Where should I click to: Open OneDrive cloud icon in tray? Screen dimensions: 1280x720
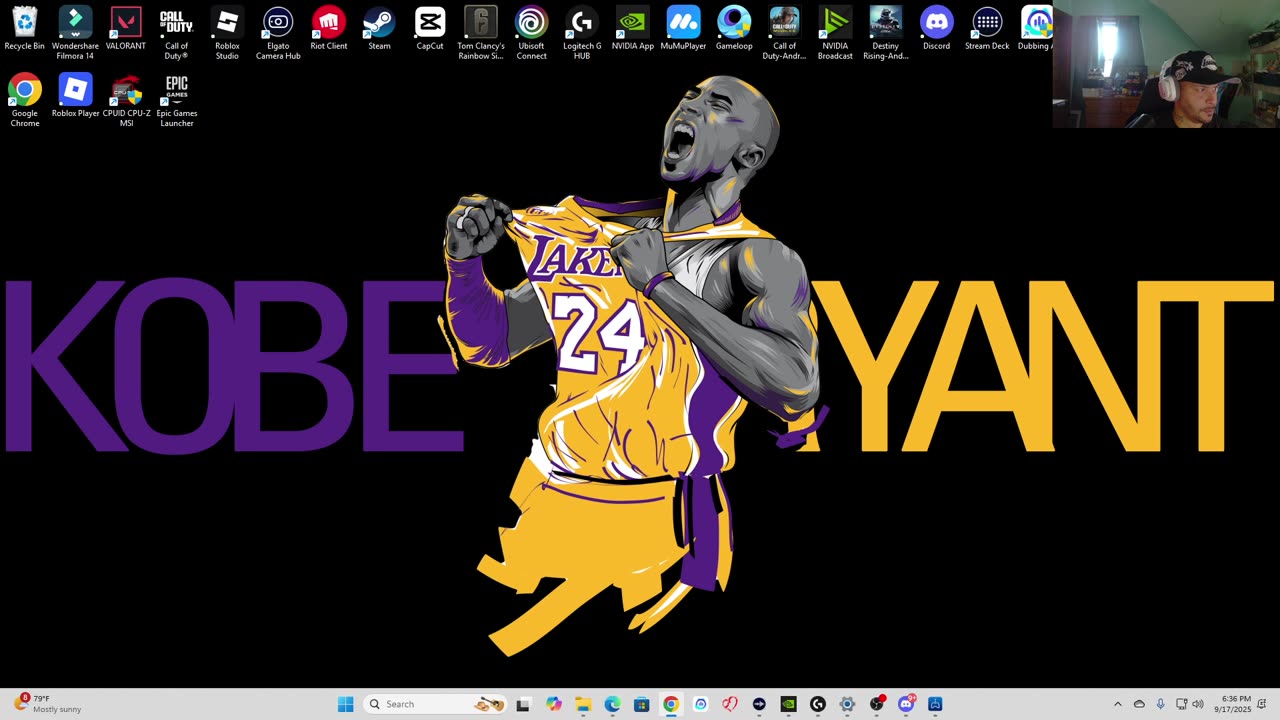coord(1139,704)
